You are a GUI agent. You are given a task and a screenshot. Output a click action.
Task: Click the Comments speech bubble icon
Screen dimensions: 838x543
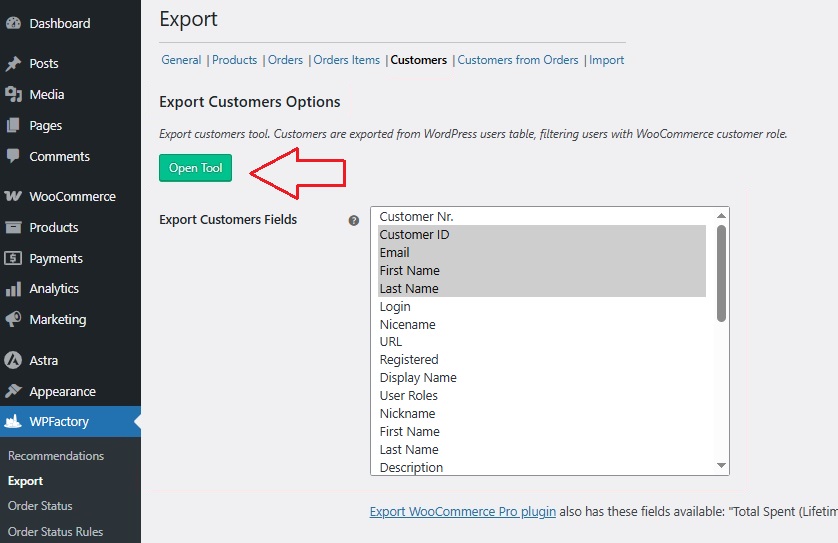[13, 156]
